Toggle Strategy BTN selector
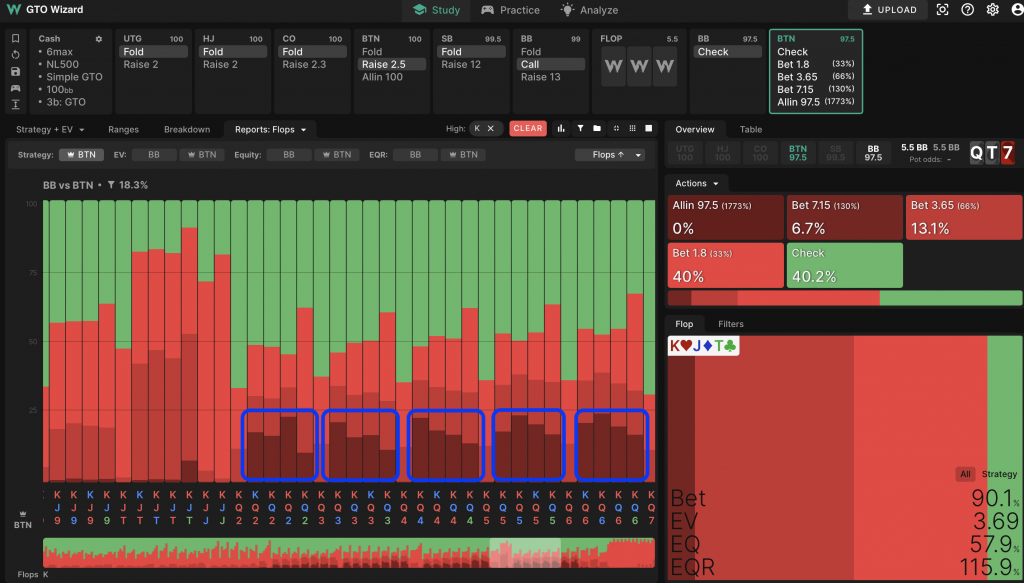 tap(81, 155)
